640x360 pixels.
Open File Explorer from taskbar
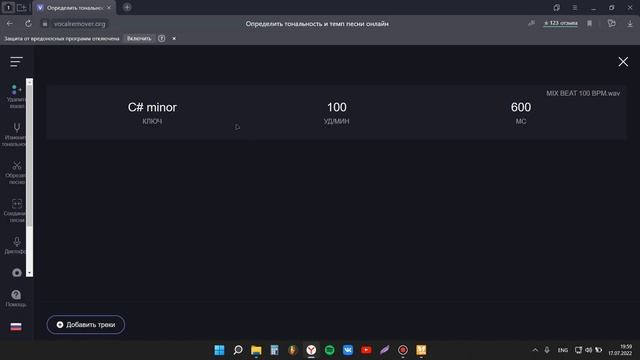click(256, 350)
